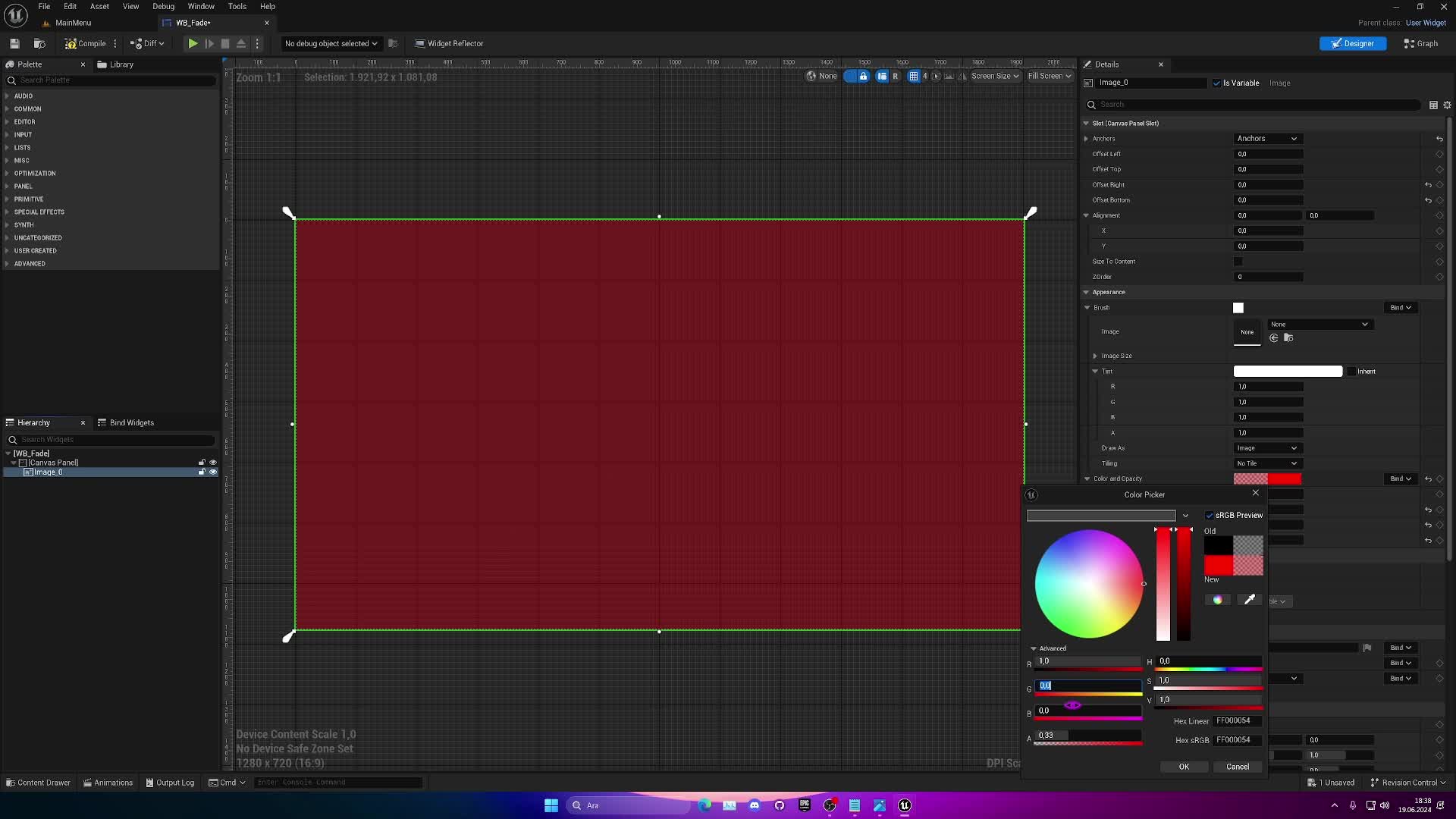Use selected asset for brush image

click(x=1274, y=338)
